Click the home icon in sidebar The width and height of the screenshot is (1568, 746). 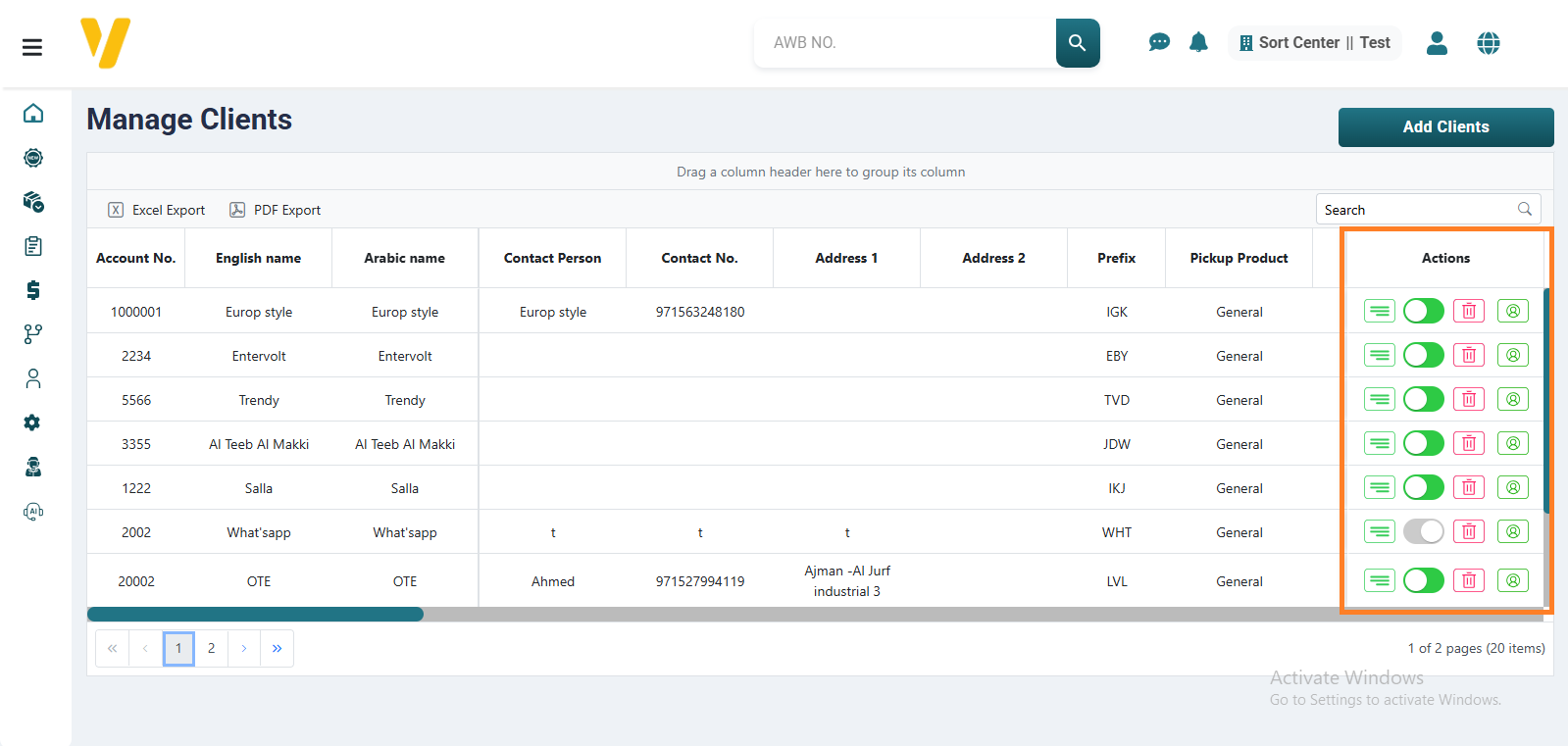coord(33,114)
